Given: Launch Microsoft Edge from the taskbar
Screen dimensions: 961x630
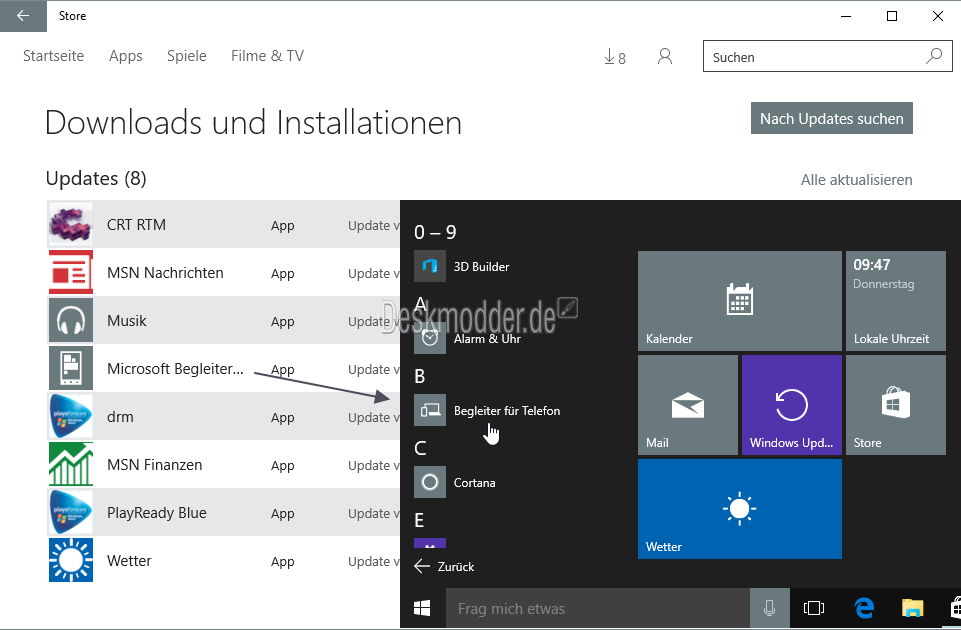Looking at the screenshot, I should point(864,608).
